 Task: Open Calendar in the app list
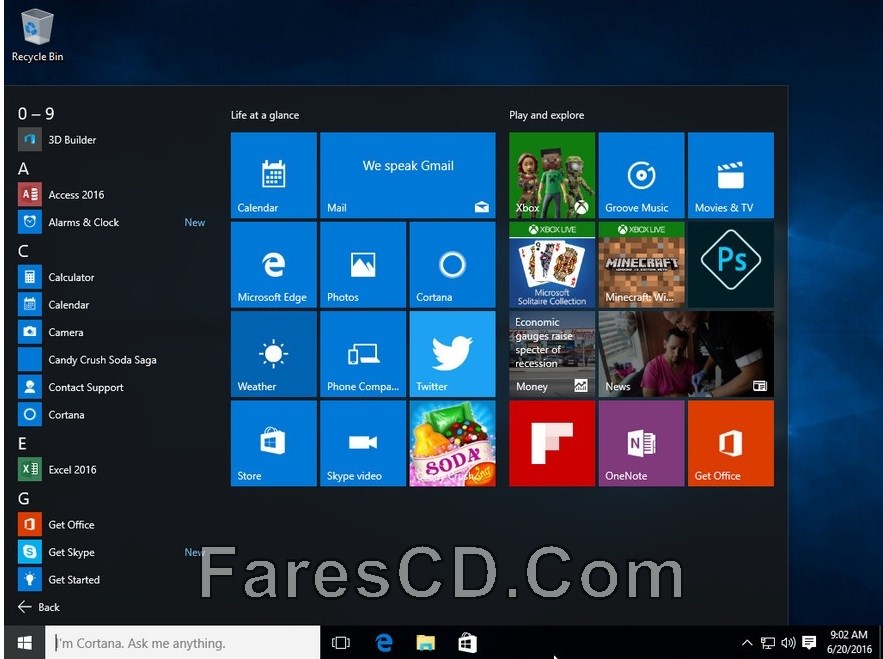[113, 305]
